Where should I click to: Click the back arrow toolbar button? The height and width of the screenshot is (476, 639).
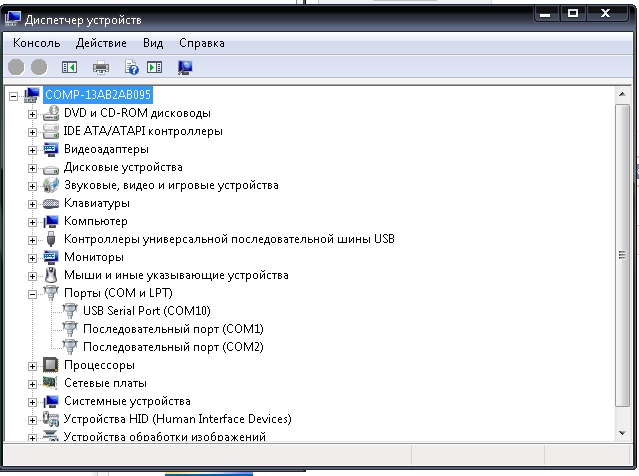pyautogui.click(x=16, y=67)
